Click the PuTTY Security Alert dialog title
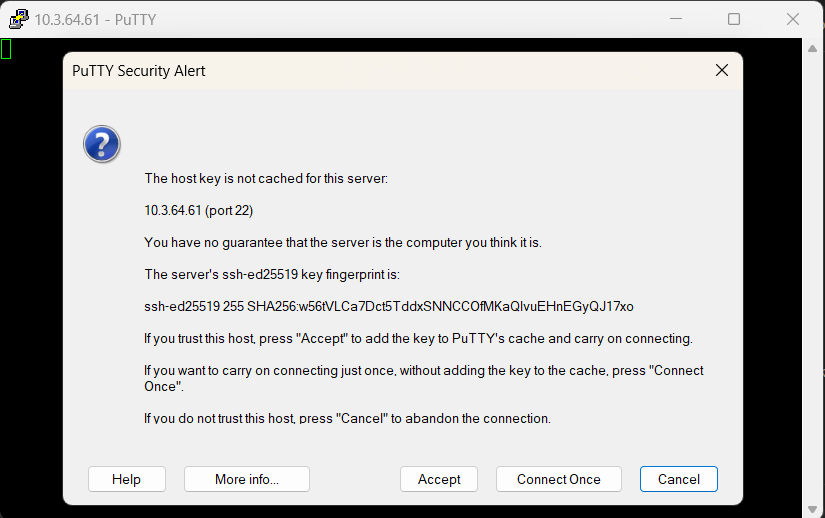 139,71
